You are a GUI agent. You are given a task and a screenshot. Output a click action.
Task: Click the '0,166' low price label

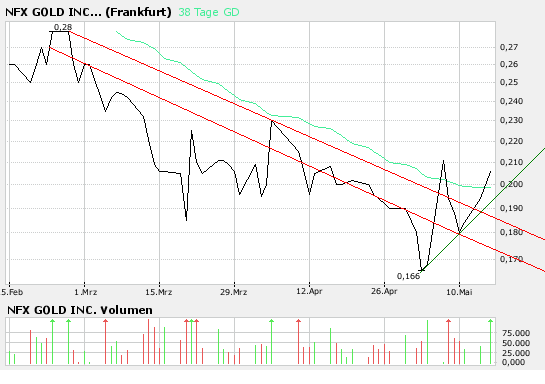coord(408,276)
